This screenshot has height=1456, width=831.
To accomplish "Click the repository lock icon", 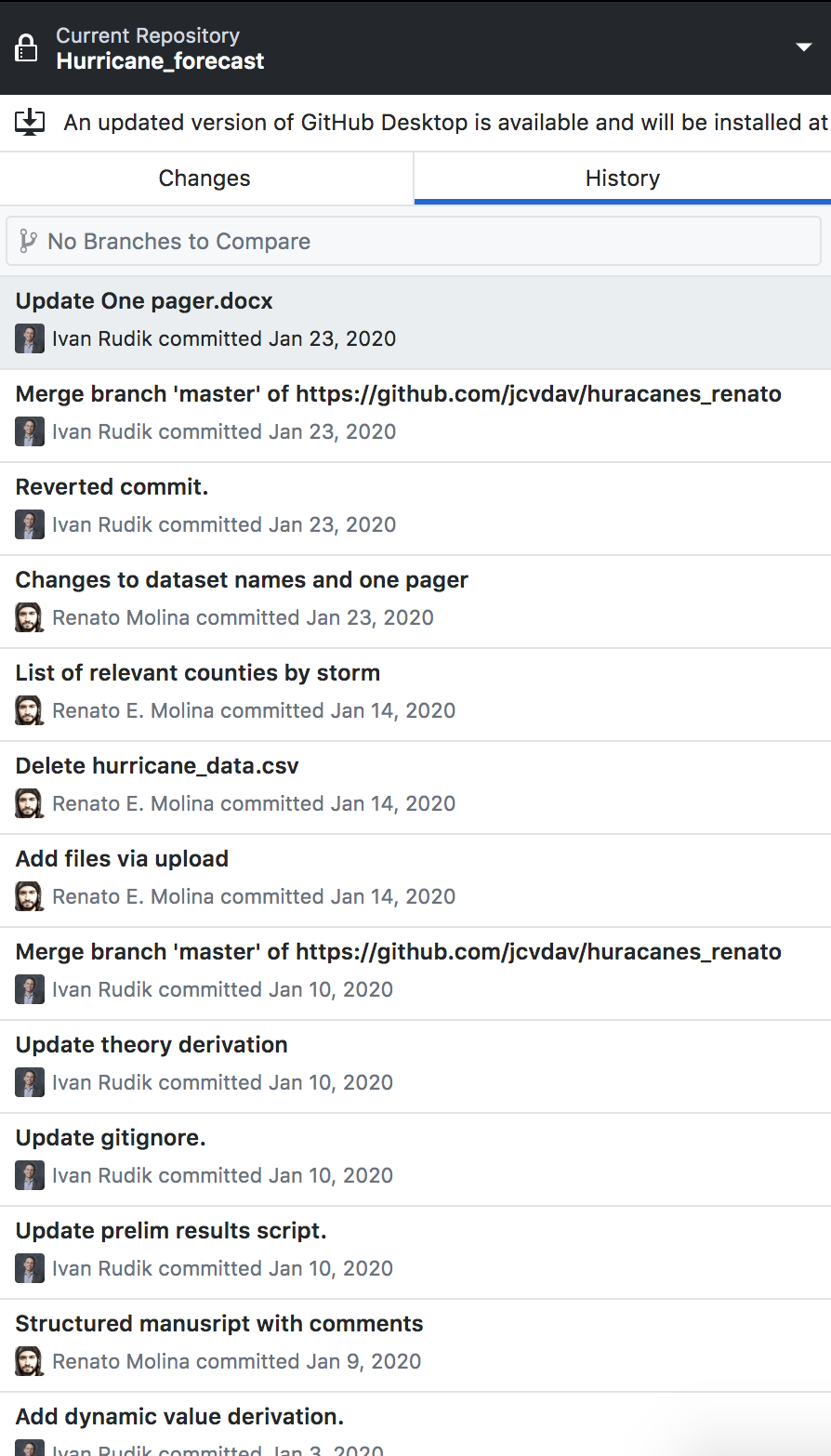I will coord(27,48).
